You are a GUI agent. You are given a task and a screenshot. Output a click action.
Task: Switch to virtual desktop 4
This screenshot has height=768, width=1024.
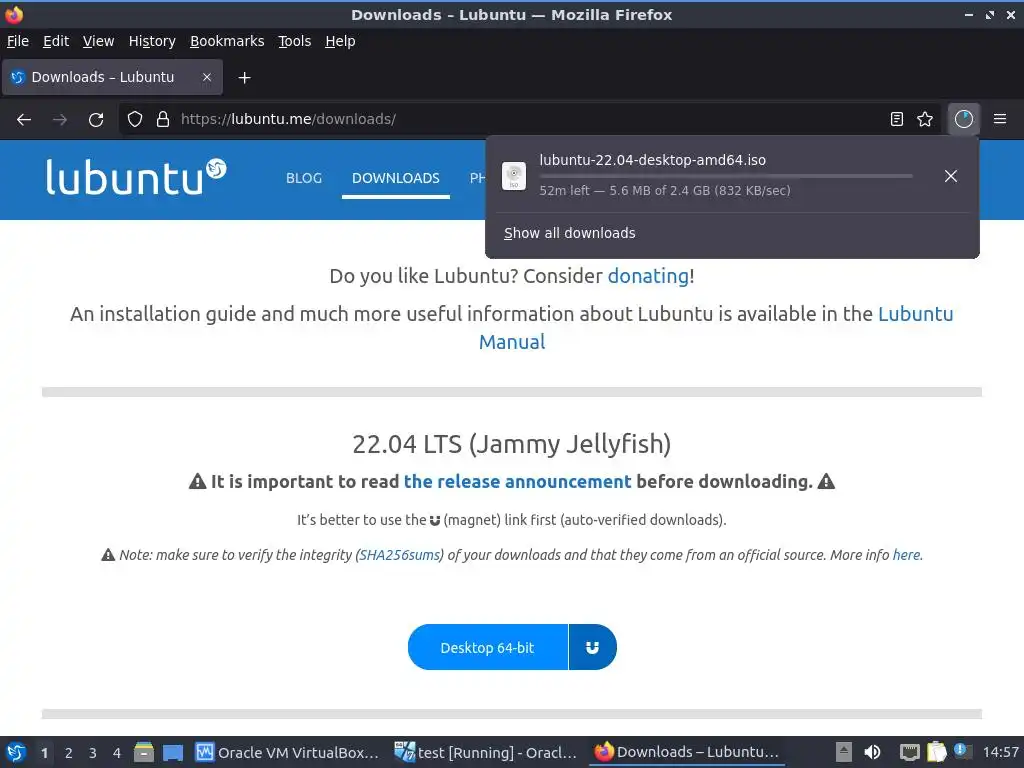coord(117,752)
